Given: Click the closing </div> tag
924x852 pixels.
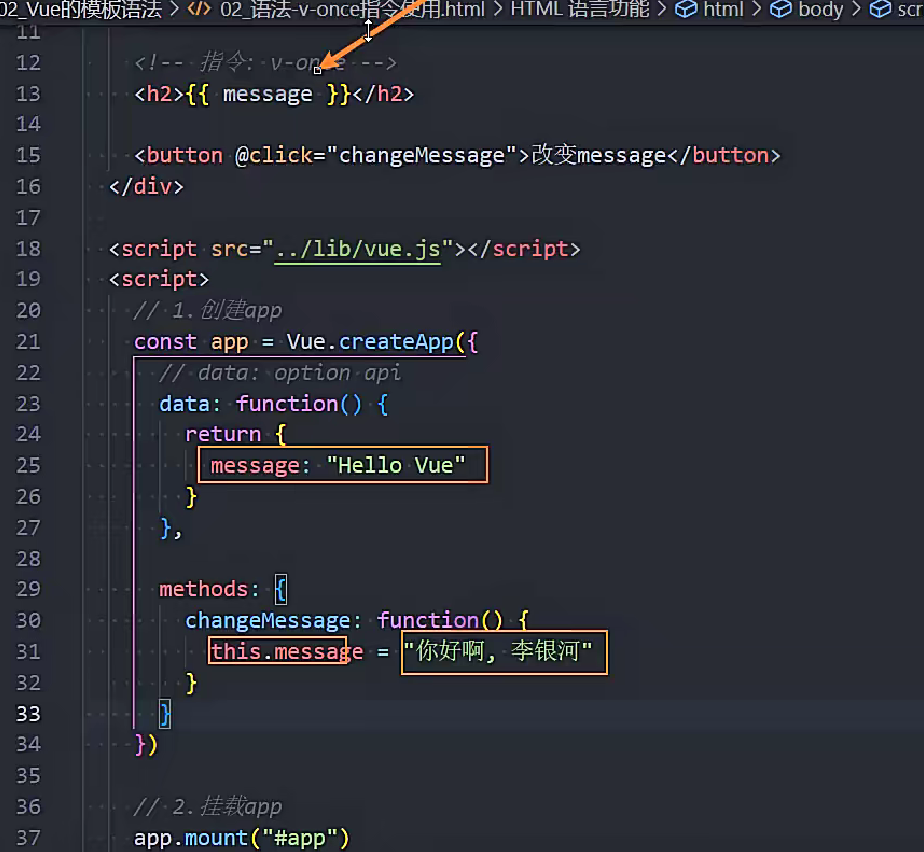Looking at the screenshot, I should point(146,187).
